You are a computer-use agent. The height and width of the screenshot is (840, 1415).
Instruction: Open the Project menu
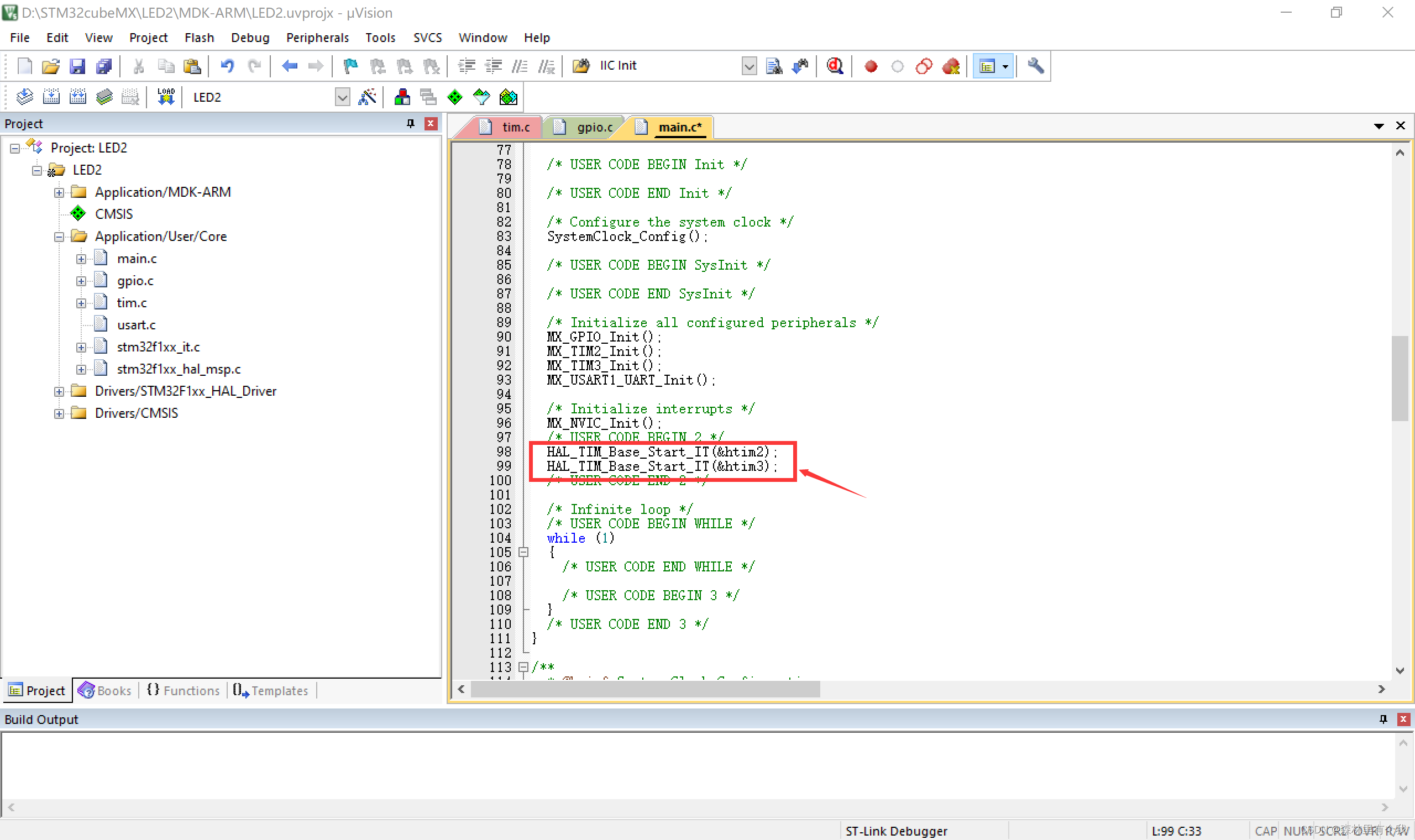click(148, 38)
